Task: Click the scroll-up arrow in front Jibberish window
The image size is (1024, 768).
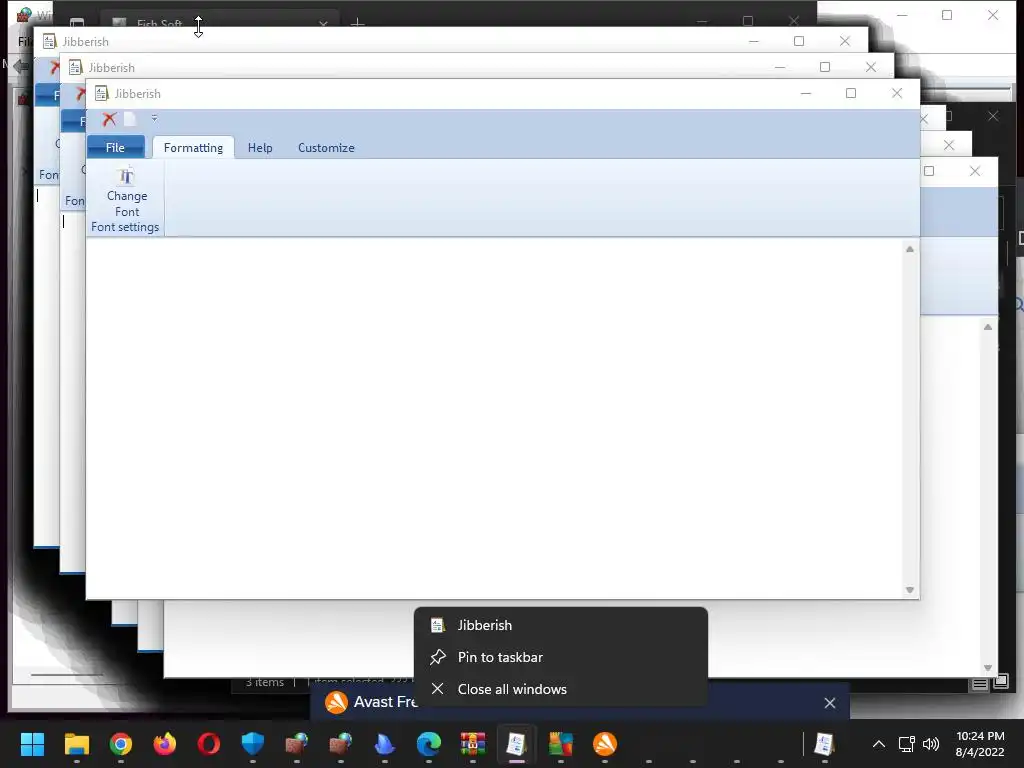Action: 910,249
